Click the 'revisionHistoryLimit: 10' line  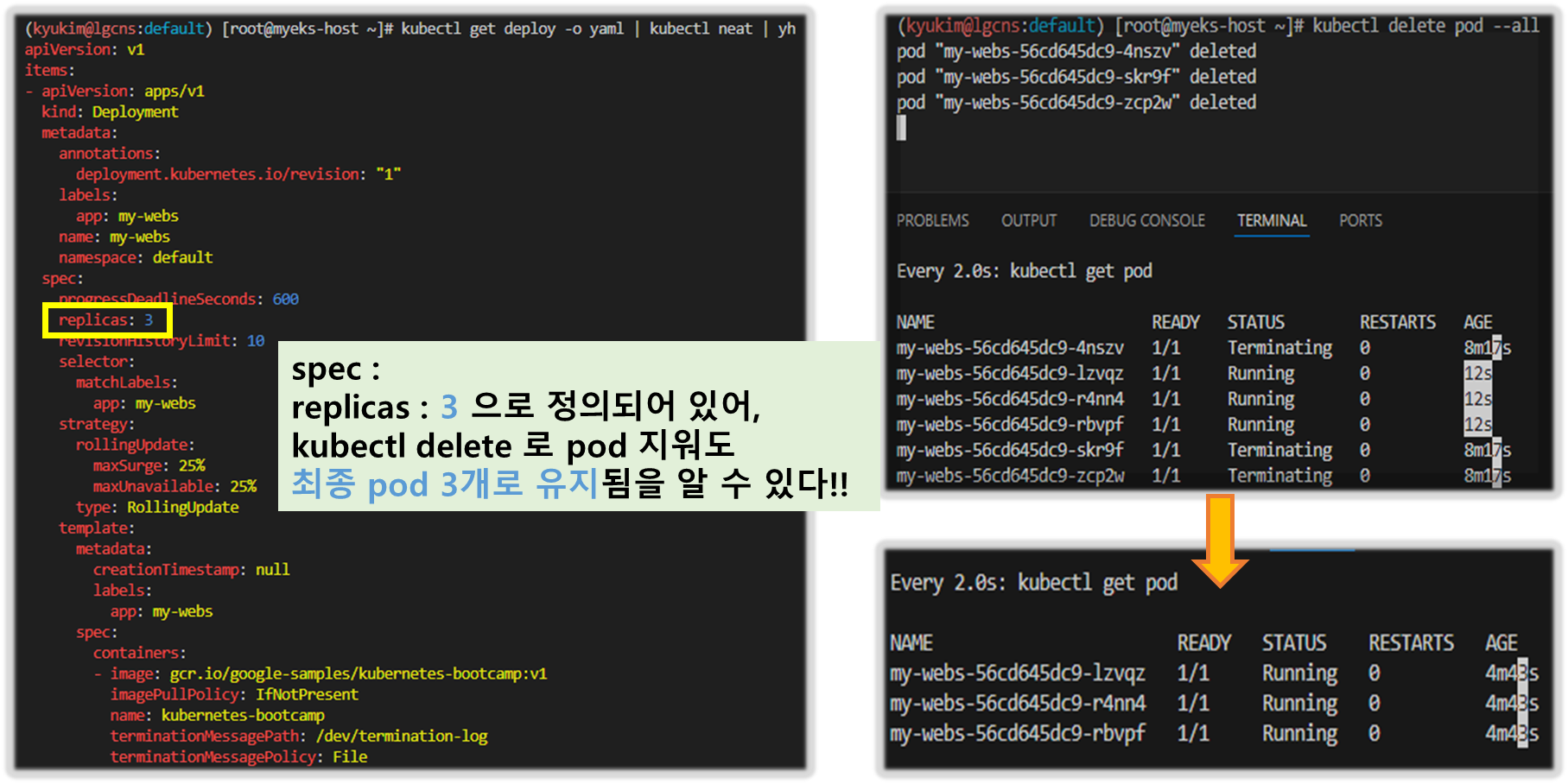pos(162,341)
